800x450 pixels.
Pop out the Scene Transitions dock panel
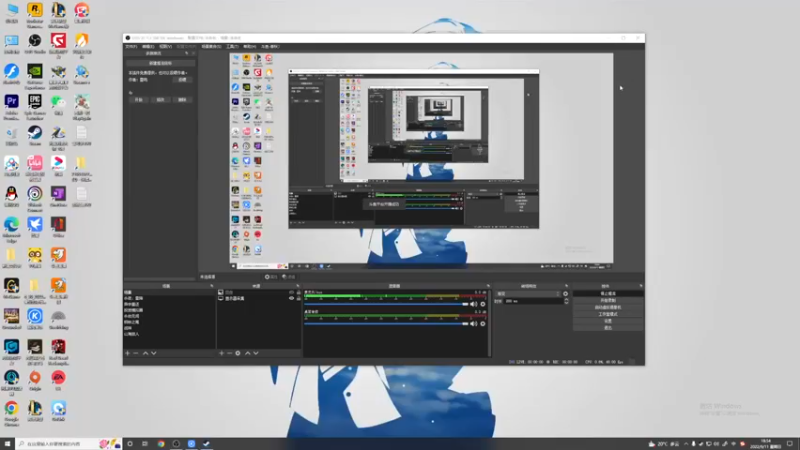[566, 286]
